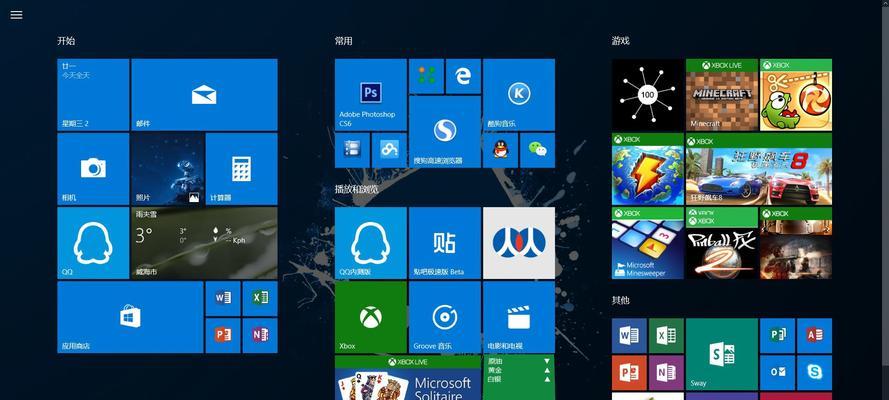Screen dimensions: 889x400
Task: Select the 其他 group header
Action: (x=621, y=300)
